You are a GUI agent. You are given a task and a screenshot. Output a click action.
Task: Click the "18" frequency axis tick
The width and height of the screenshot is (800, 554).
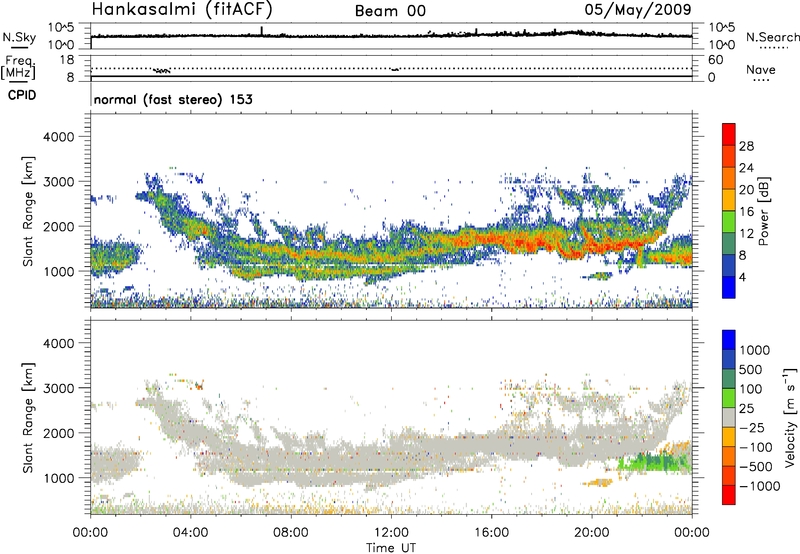67,60
